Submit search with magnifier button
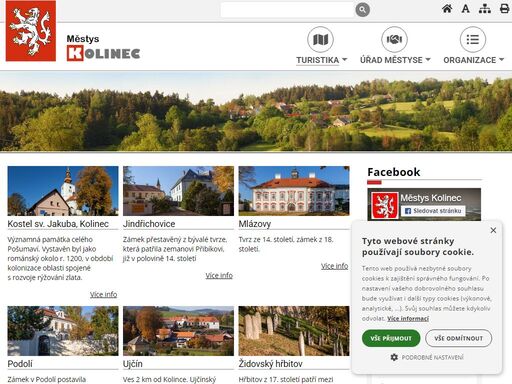 coord(363,10)
